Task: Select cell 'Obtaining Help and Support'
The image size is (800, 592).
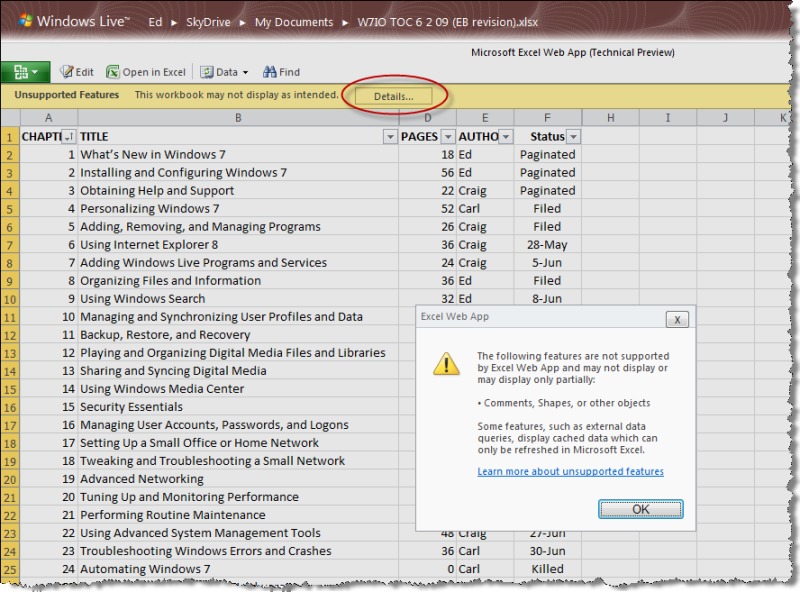Action: [238, 190]
